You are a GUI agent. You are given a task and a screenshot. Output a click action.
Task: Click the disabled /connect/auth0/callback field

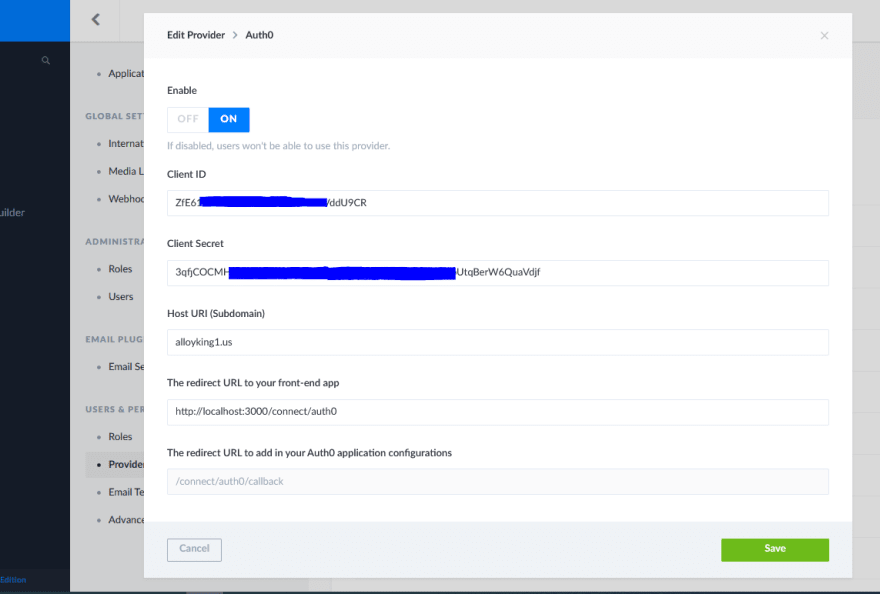point(498,481)
